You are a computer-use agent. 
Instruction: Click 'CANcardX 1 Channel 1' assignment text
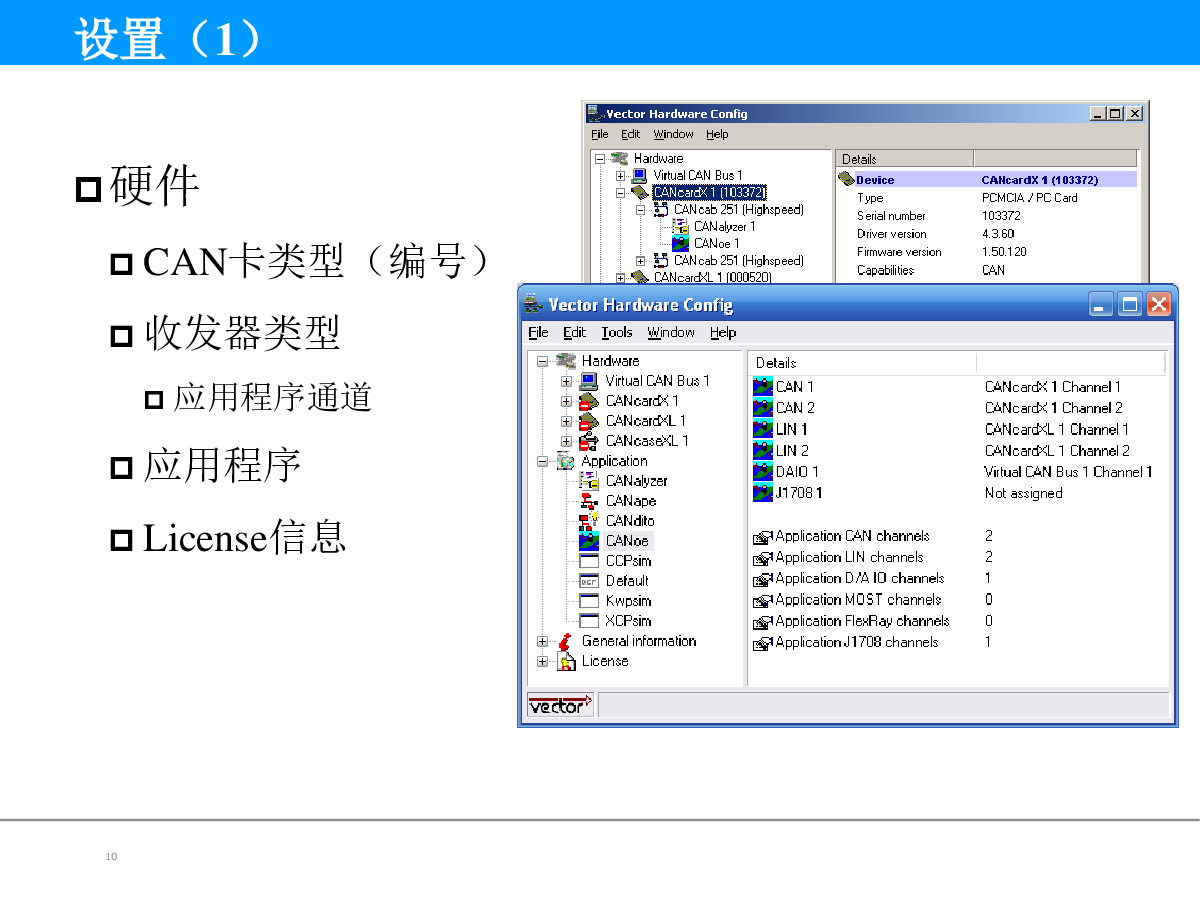pos(1053,387)
